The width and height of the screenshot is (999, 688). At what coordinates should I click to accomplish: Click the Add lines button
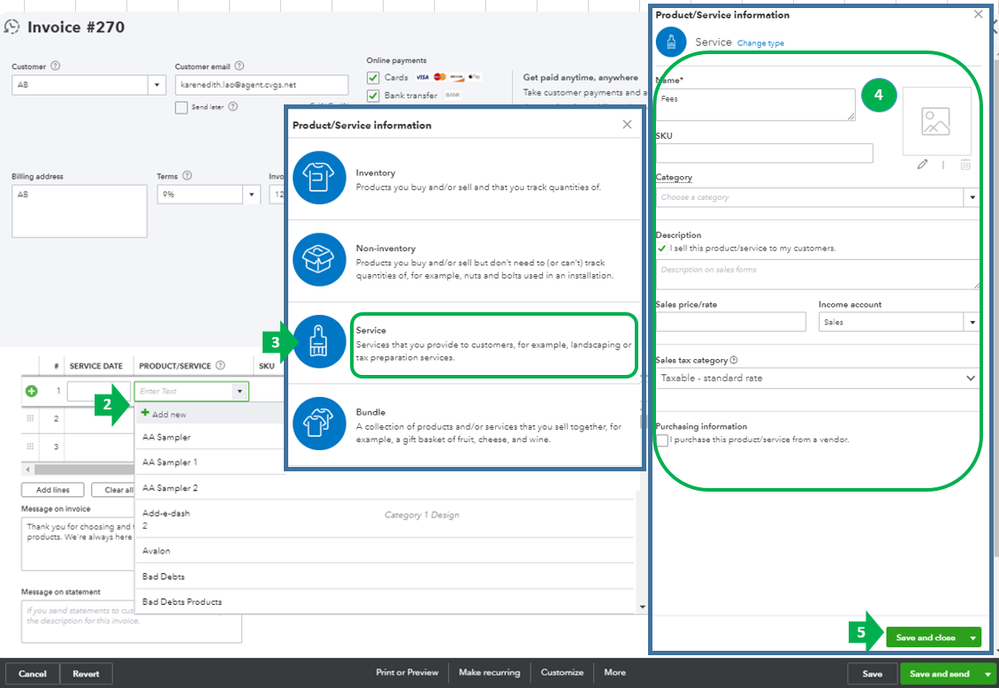[x=53, y=490]
